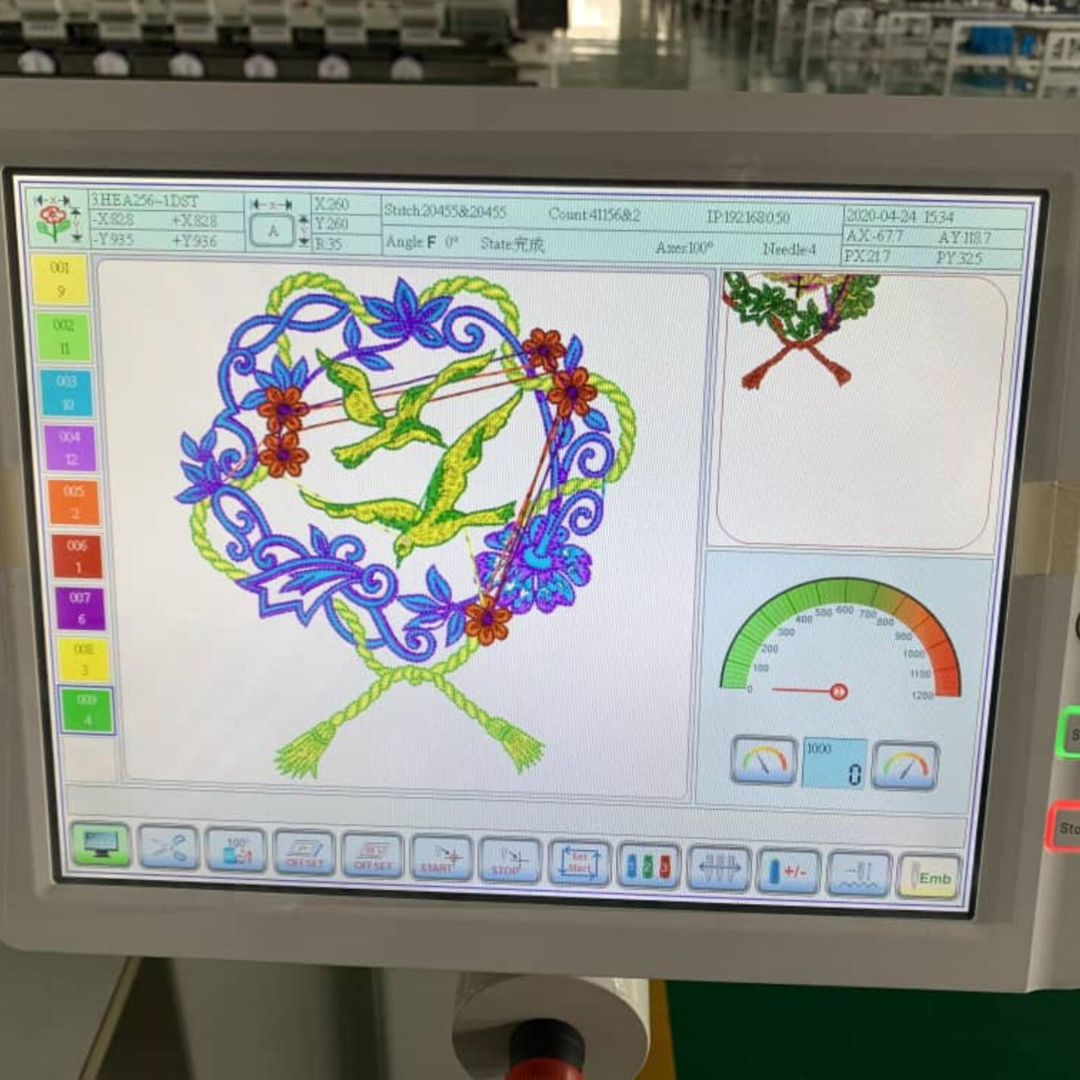Screen dimensions: 1080x1080
Task: Click the Count 41156&2 readout
Action: coord(594,215)
